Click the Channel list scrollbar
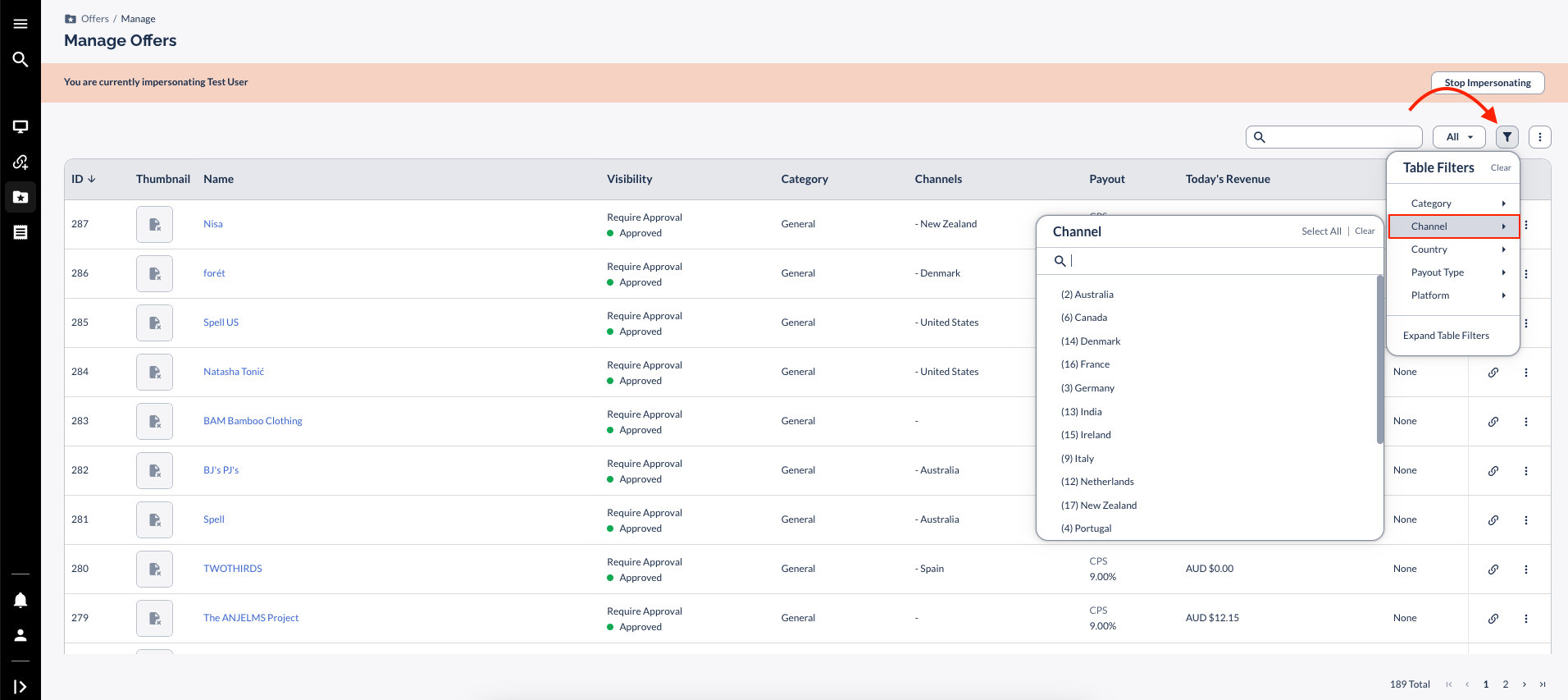1568x700 pixels. (1379, 359)
